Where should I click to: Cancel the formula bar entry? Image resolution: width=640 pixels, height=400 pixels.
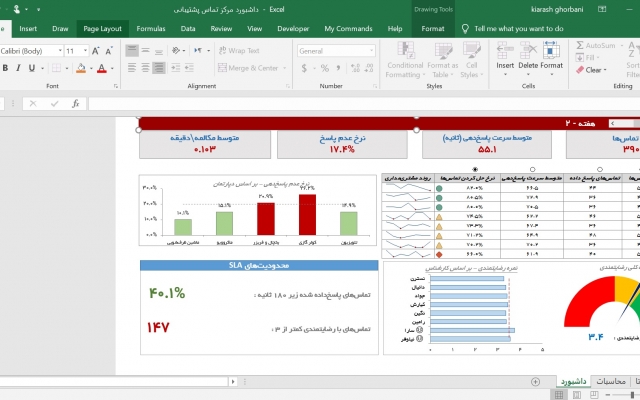click(33, 104)
